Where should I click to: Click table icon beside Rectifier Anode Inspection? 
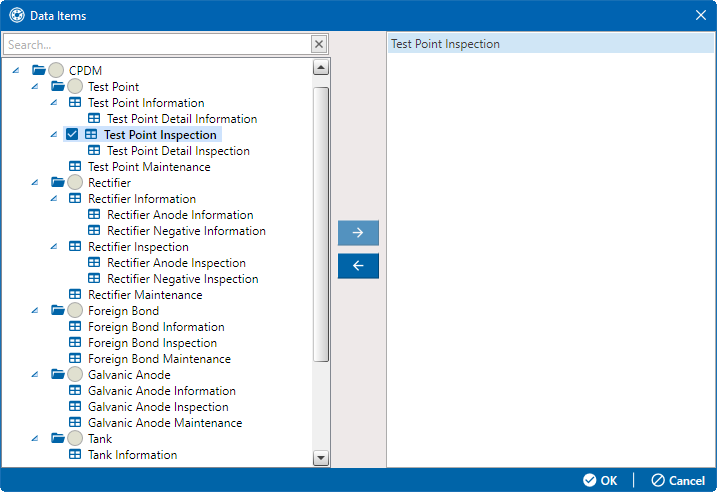pos(94,262)
